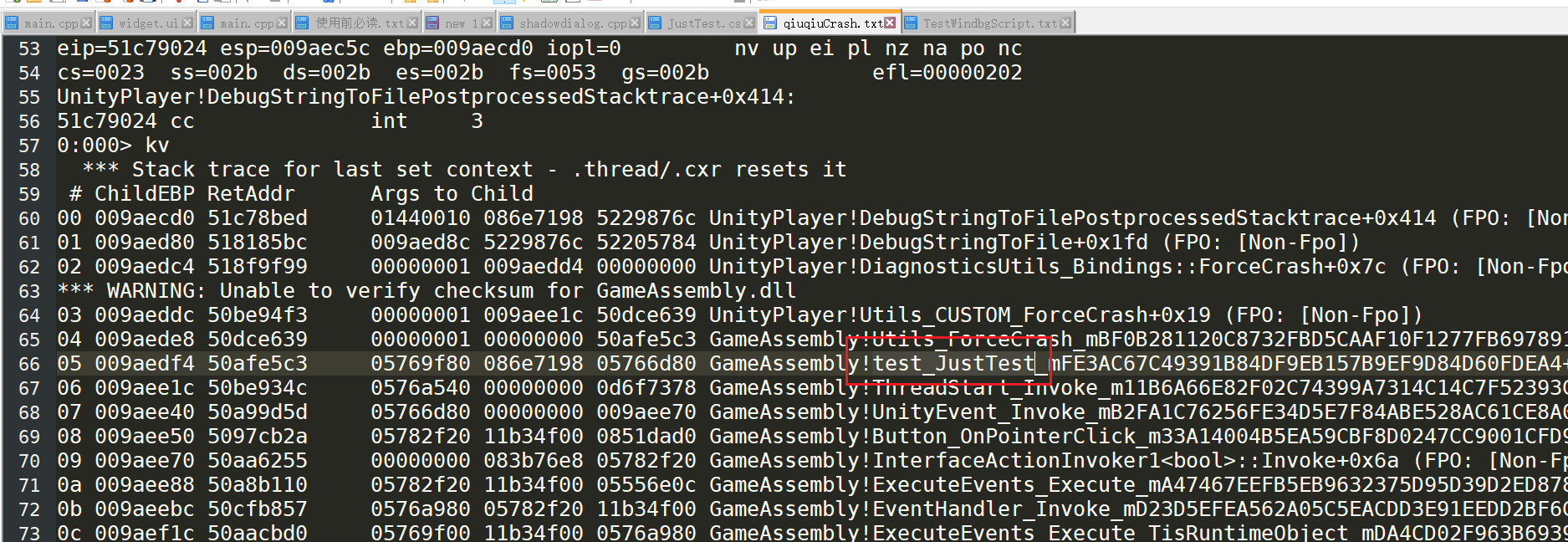The image size is (1568, 542).
Task: Click 'GameAssembly!UnityEvent_Invoke' text on line 68
Action: [x=897, y=412]
